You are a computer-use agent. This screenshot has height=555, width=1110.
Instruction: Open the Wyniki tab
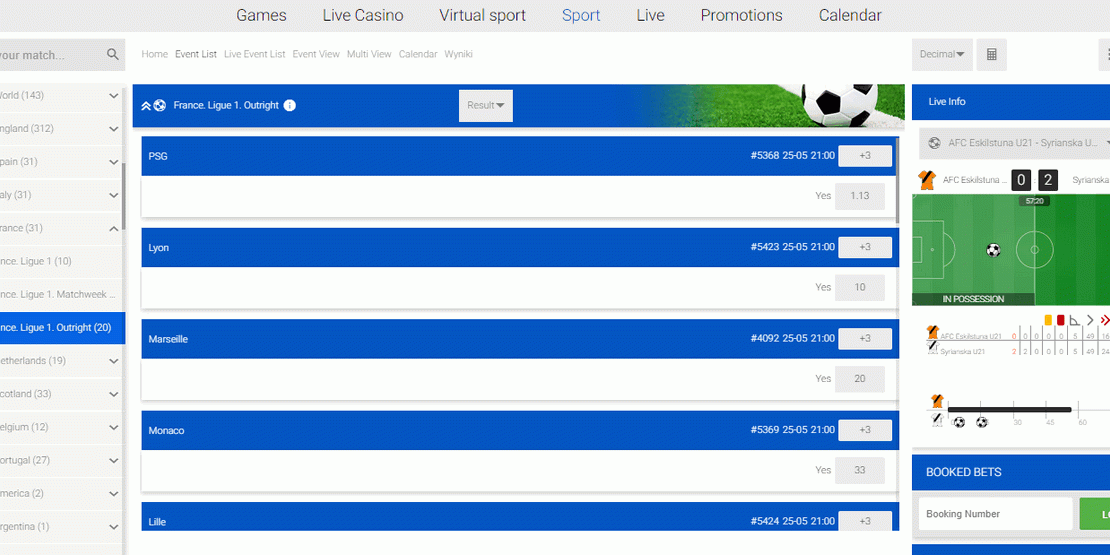459,54
